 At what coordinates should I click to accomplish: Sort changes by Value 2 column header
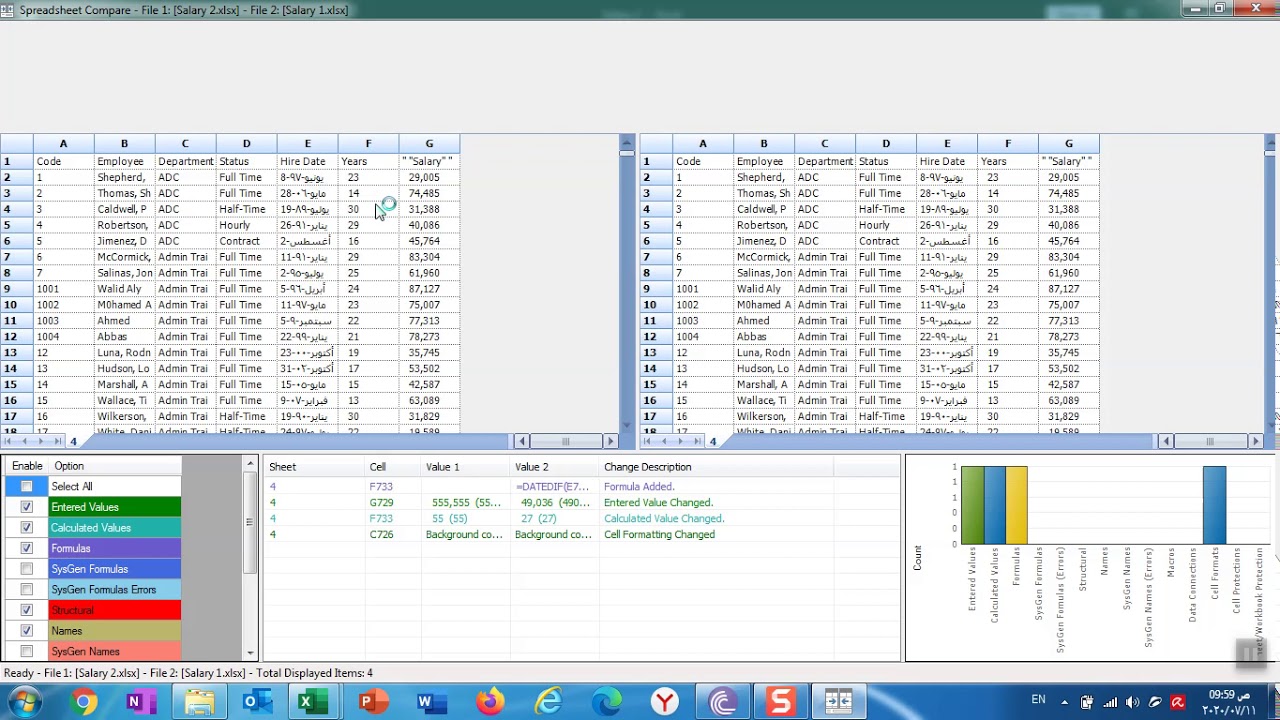pyautogui.click(x=554, y=467)
